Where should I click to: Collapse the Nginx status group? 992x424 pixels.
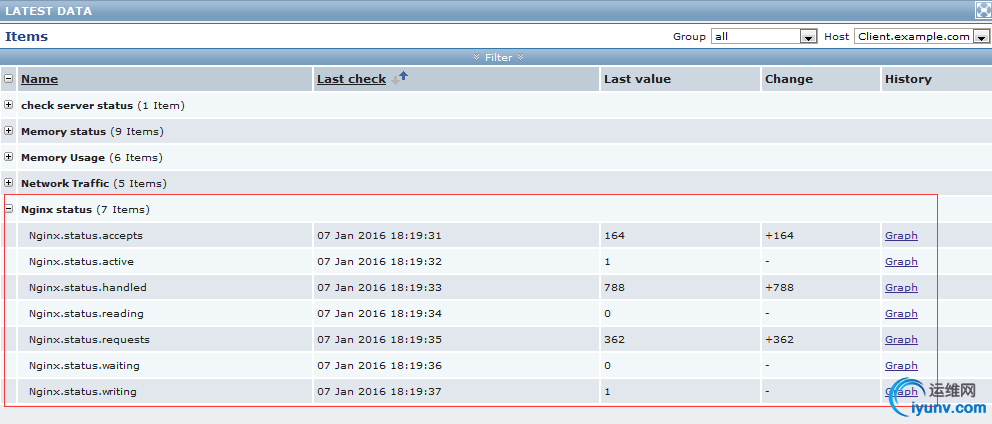(x=8, y=209)
